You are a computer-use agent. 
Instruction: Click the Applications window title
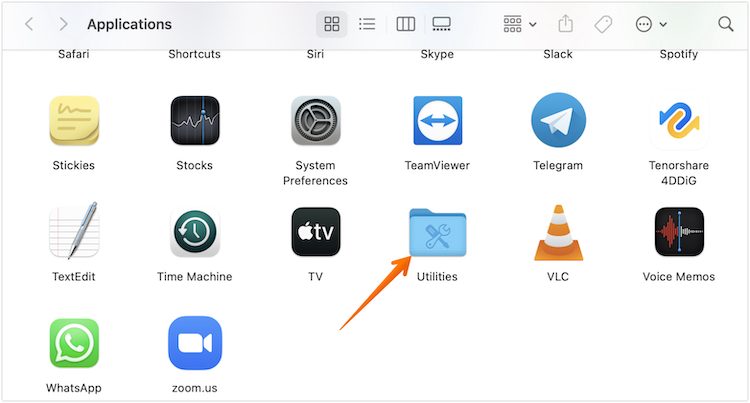click(x=129, y=24)
